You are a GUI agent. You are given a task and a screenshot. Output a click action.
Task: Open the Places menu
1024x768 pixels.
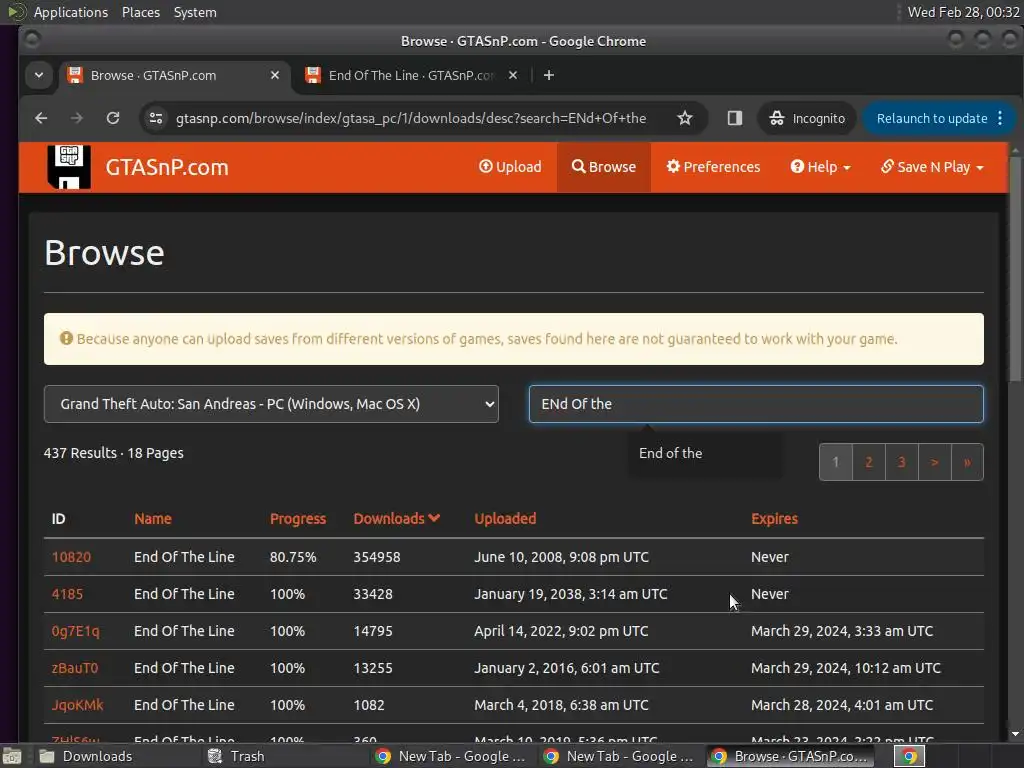(140, 12)
